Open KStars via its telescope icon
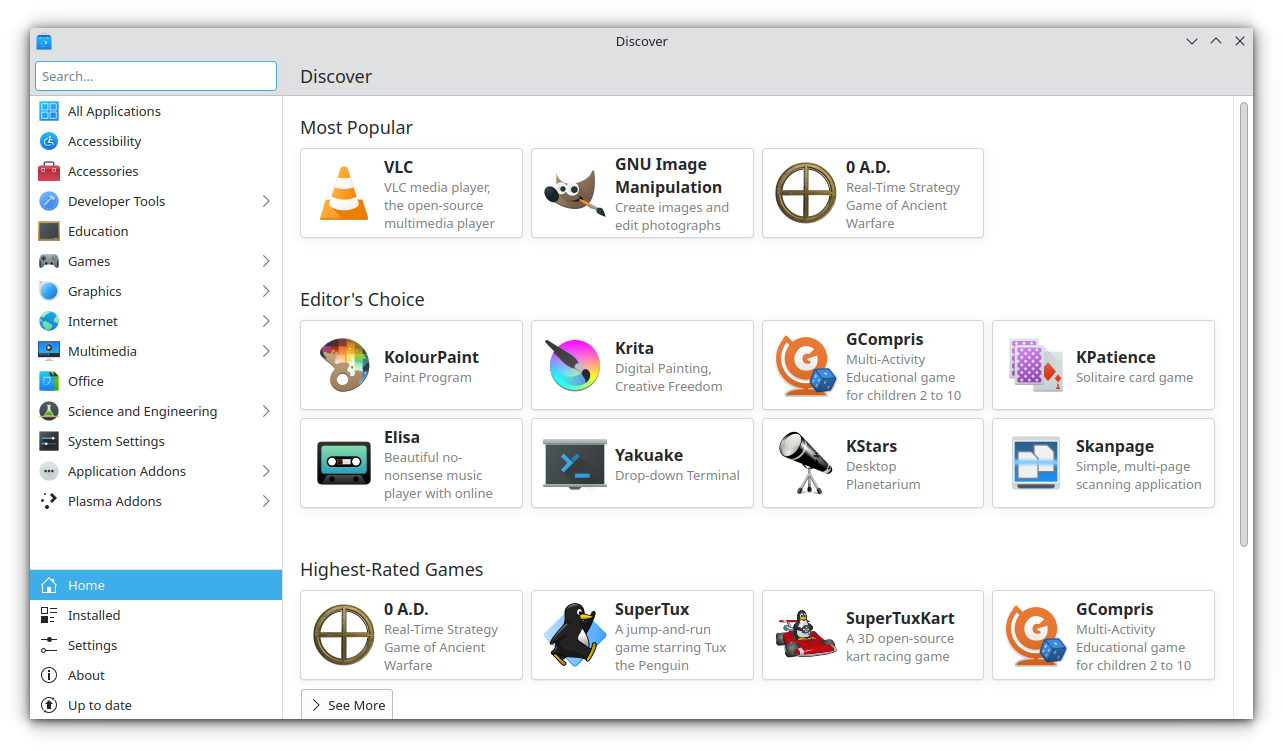Image resolution: width=1283 pixels, height=751 pixels. point(804,463)
